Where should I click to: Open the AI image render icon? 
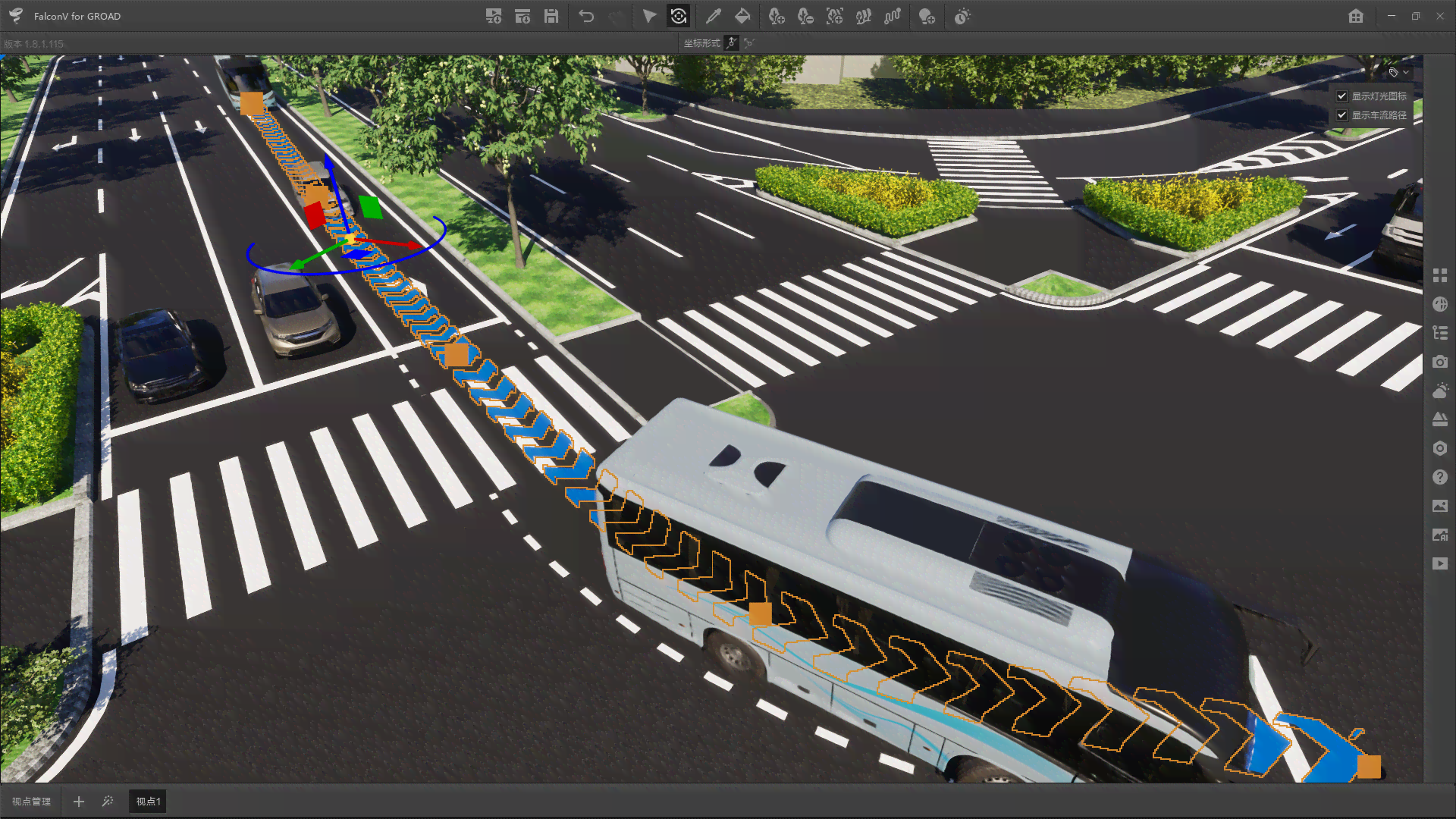(1440, 535)
